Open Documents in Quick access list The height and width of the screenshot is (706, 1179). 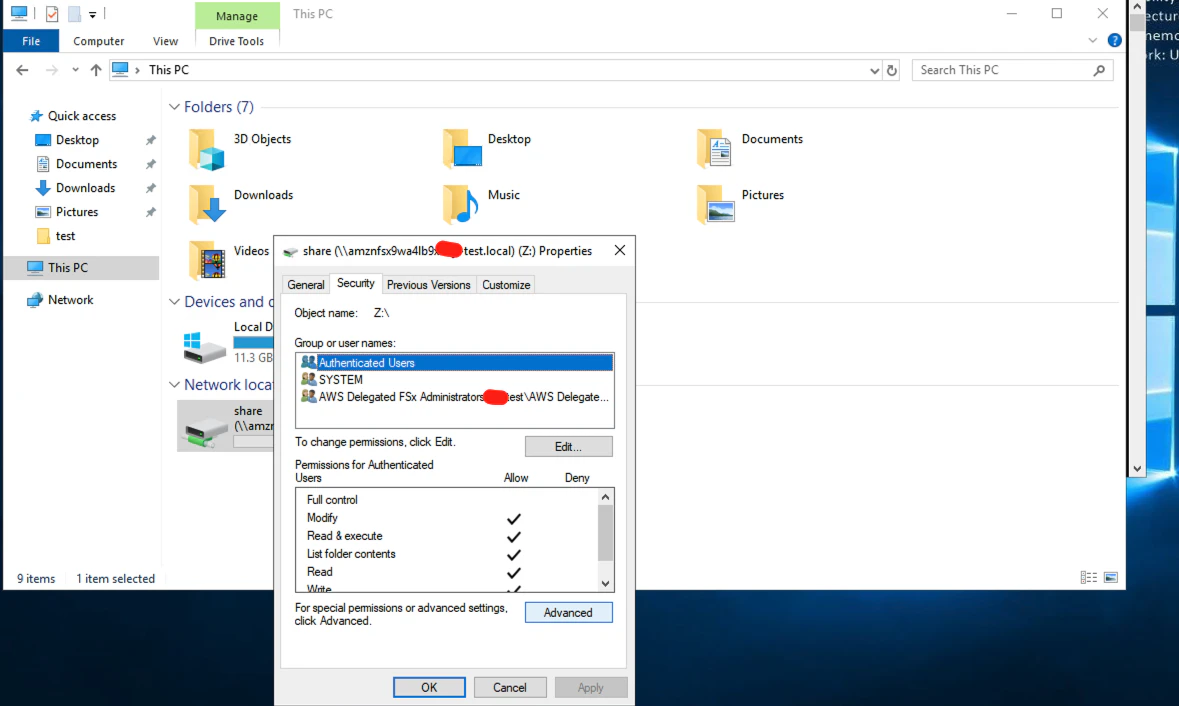pyautogui.click(x=86, y=164)
